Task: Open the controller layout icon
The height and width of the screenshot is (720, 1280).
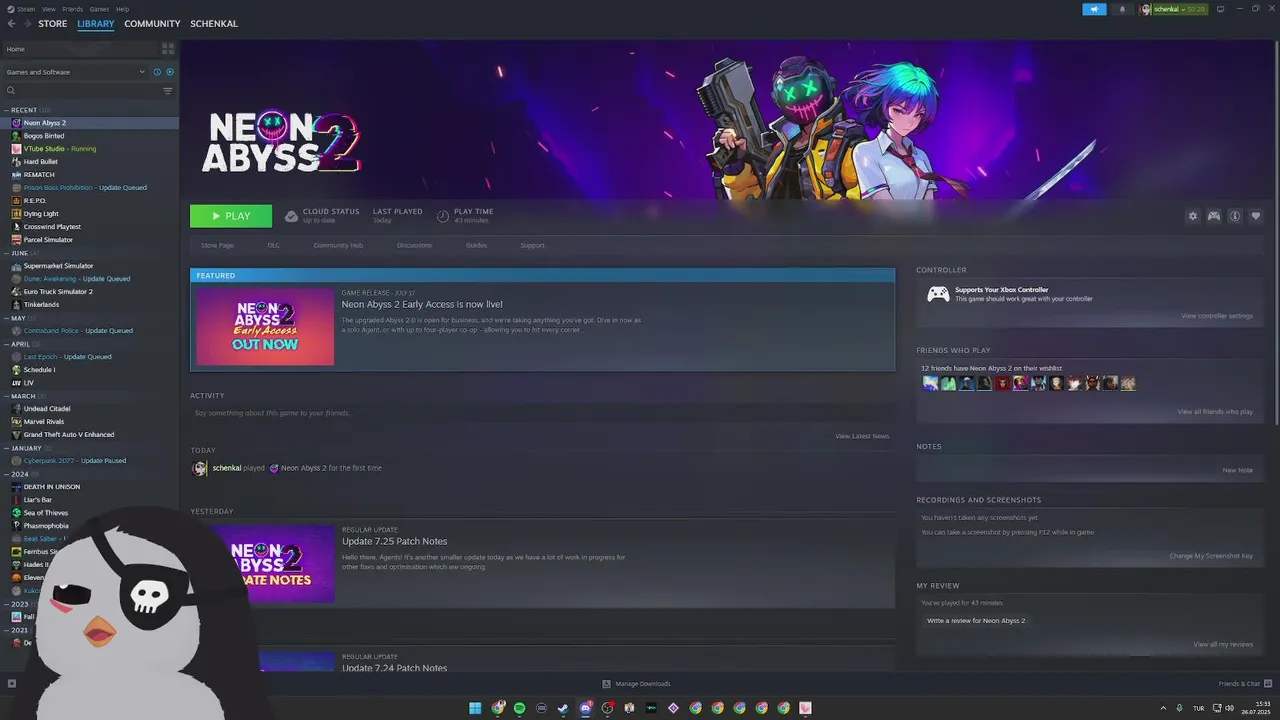Action: pyautogui.click(x=1214, y=216)
